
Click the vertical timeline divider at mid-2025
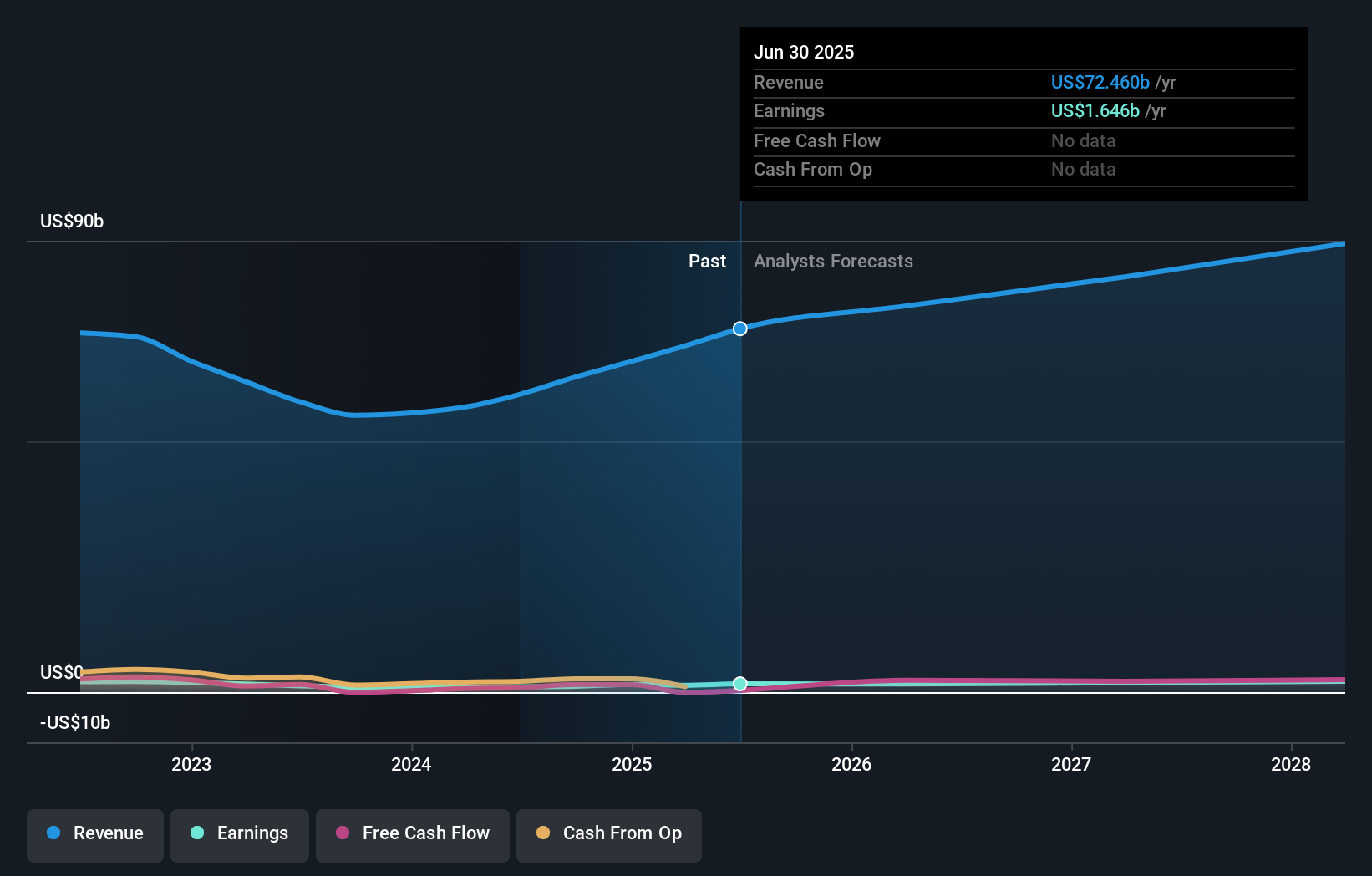740,502
